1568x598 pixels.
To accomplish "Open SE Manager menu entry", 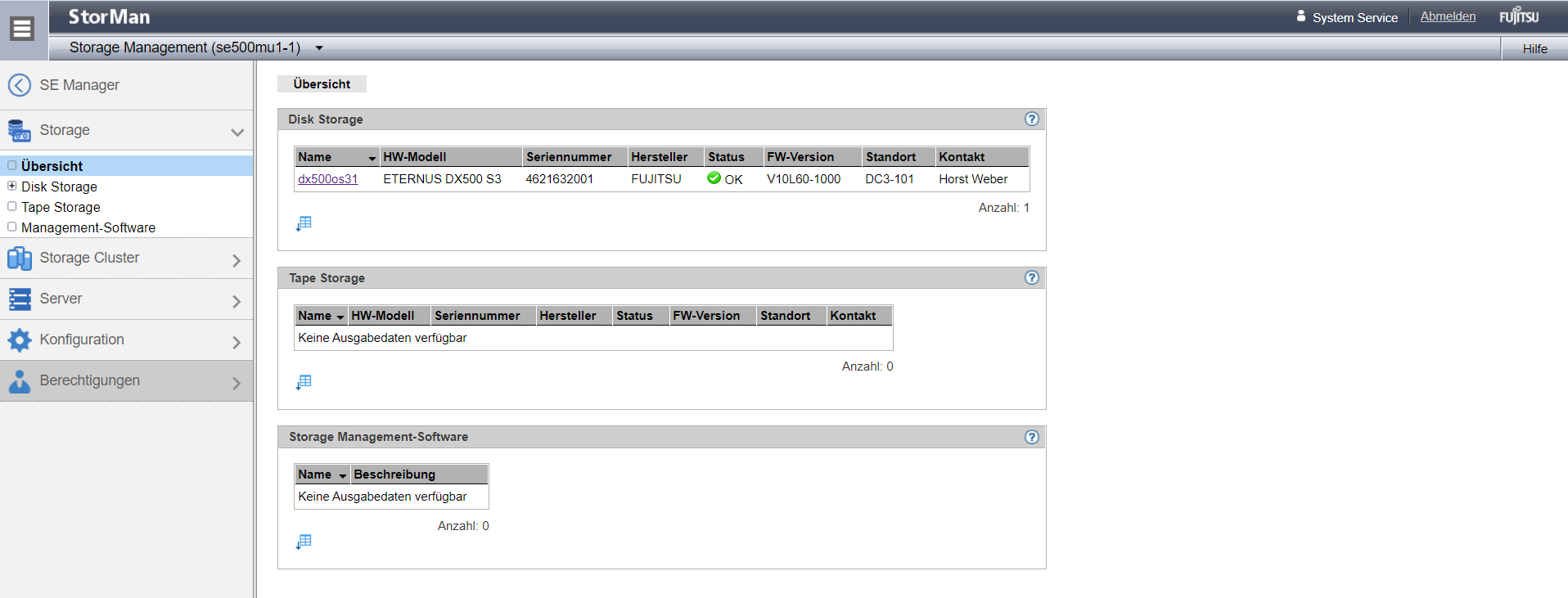I will click(79, 85).
